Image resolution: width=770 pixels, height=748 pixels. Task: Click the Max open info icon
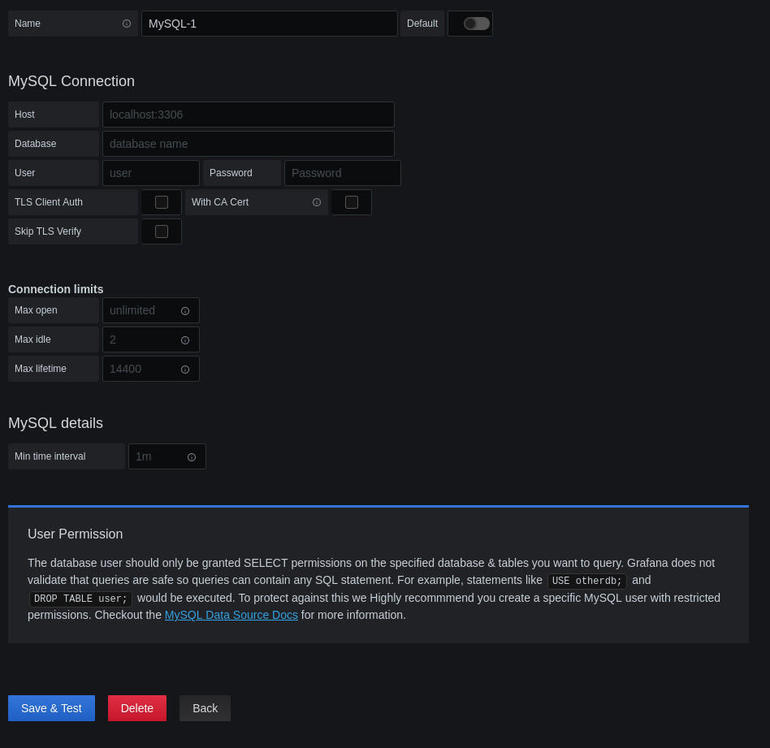[x=185, y=311]
